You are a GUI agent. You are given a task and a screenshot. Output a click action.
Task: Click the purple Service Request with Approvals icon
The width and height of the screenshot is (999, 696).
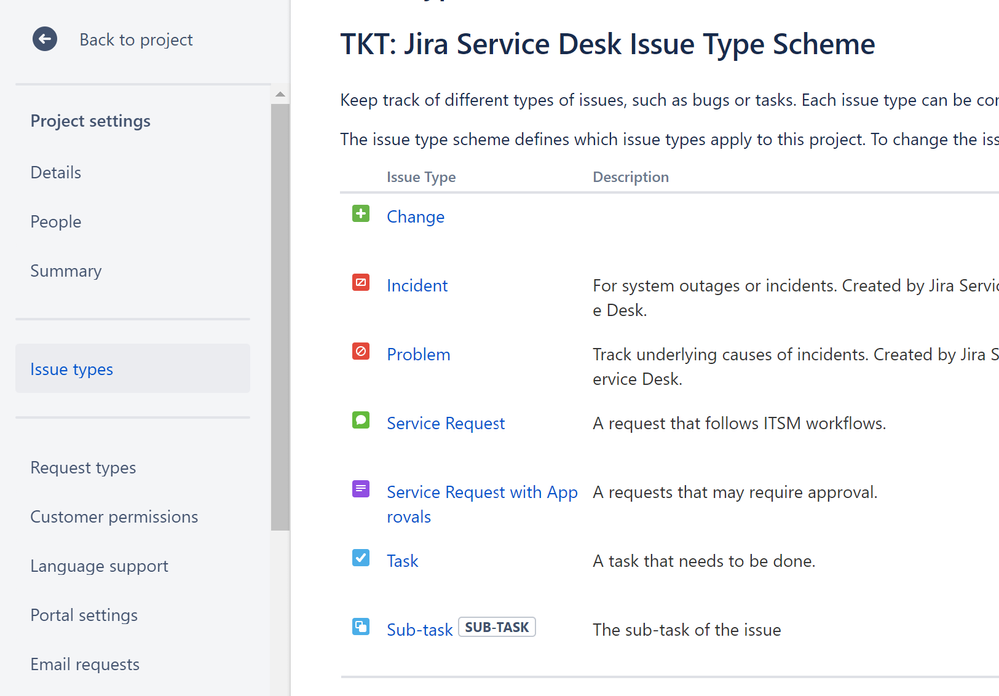361,489
